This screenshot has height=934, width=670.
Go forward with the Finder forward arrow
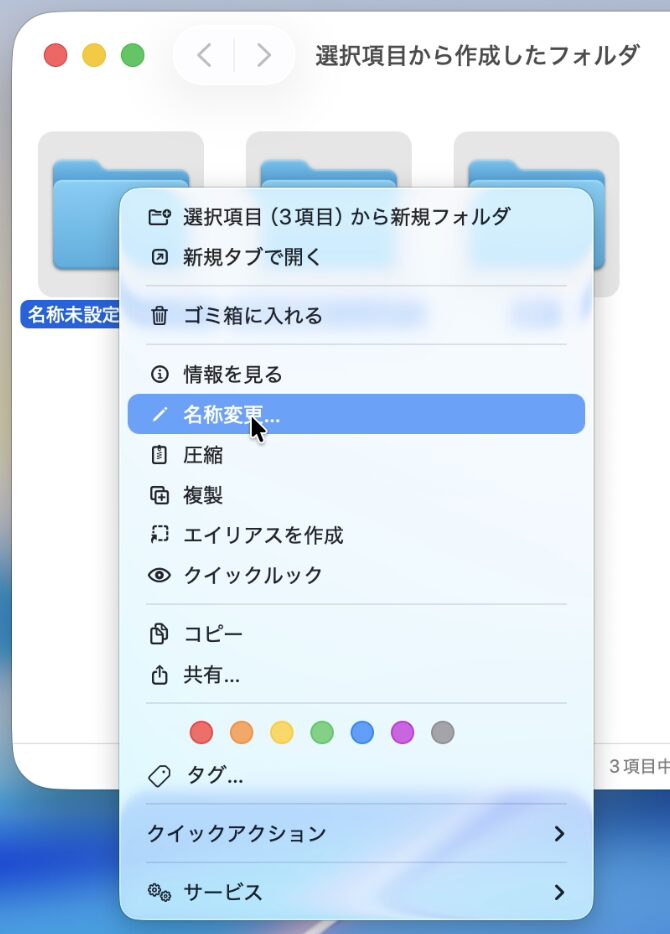pyautogui.click(x=264, y=55)
